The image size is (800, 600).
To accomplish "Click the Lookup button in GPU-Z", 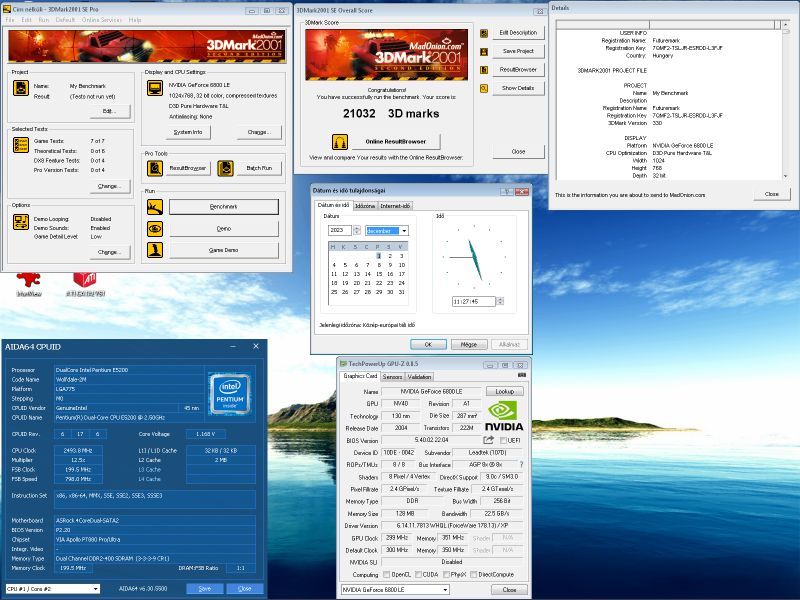I will 505,391.
